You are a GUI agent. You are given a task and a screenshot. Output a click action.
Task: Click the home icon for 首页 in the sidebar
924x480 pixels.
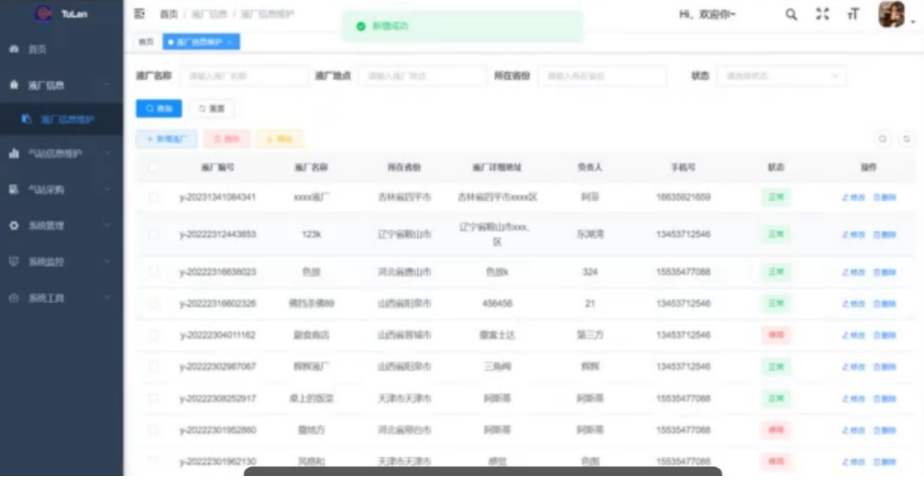(x=14, y=49)
